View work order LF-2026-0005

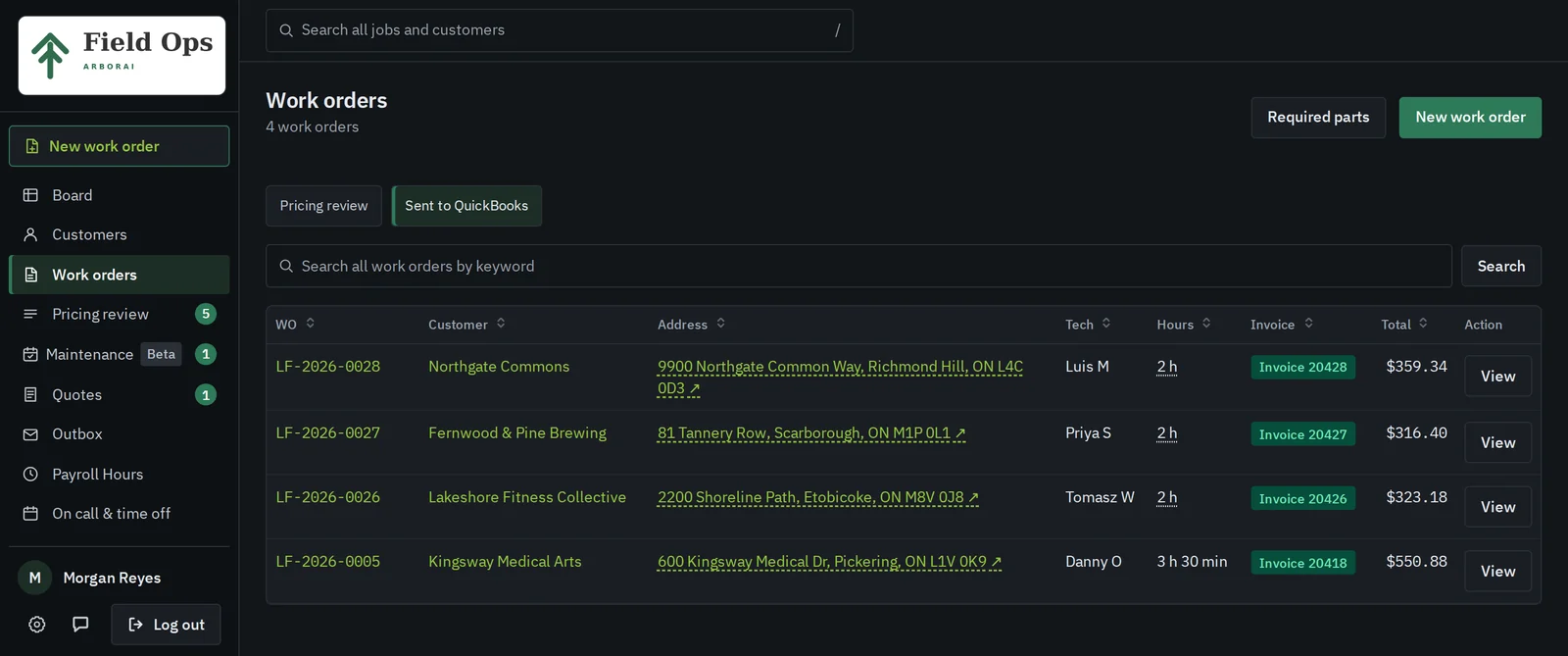1497,572
